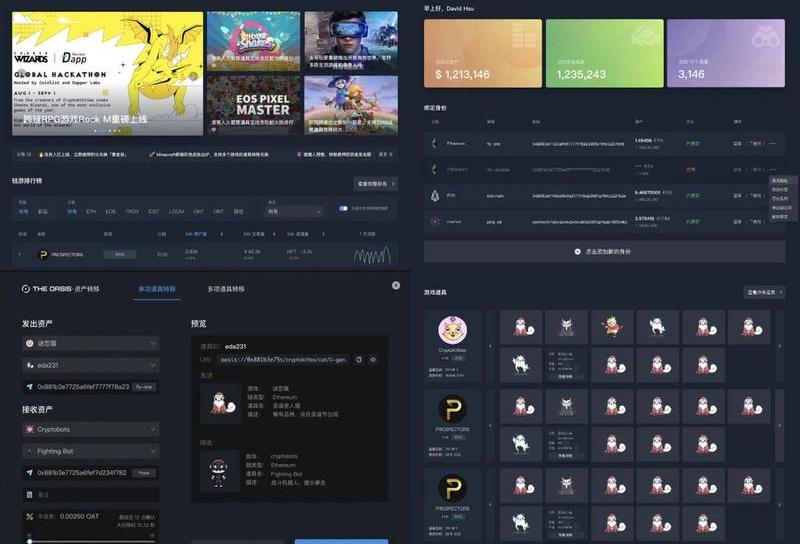Click the blue confirm button at the dialog bottom
800x544 pixels.
[341, 541]
